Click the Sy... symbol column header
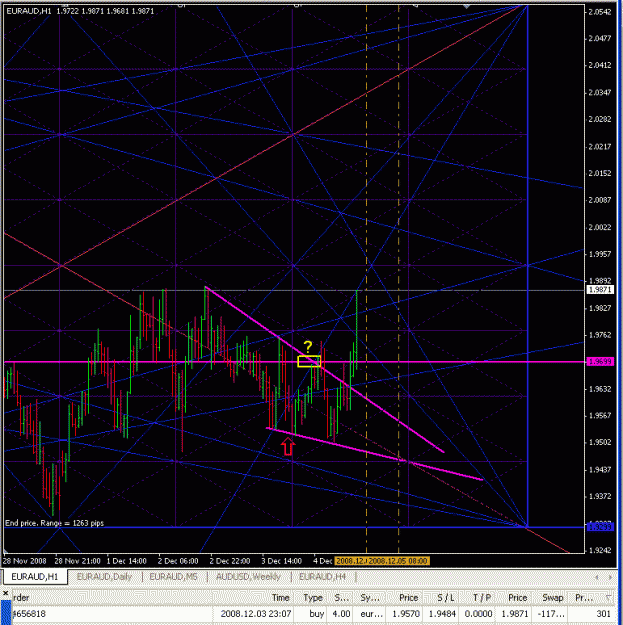623x625 pixels. pos(370,597)
